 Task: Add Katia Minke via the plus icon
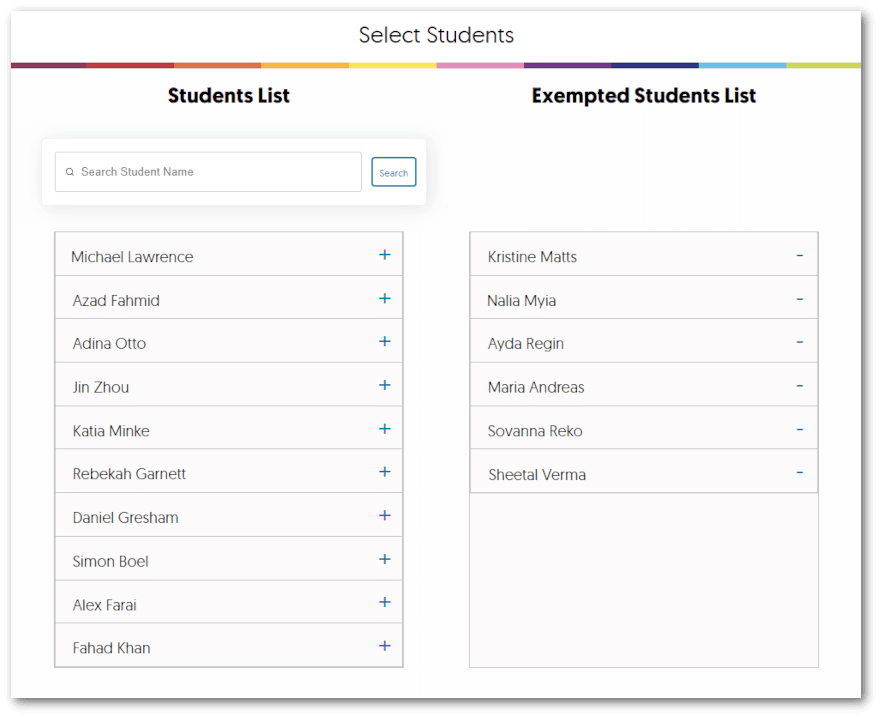384,430
